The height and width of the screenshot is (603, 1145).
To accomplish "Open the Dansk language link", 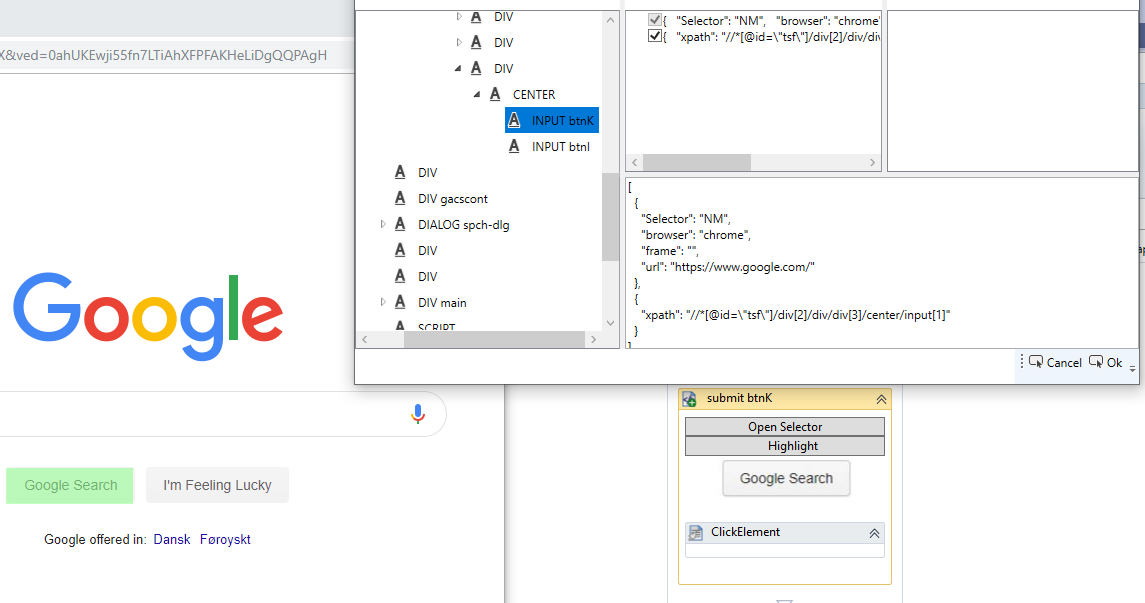I will [172, 539].
